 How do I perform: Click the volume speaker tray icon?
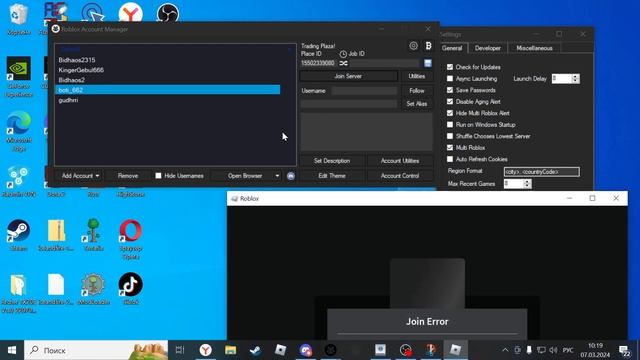point(553,350)
